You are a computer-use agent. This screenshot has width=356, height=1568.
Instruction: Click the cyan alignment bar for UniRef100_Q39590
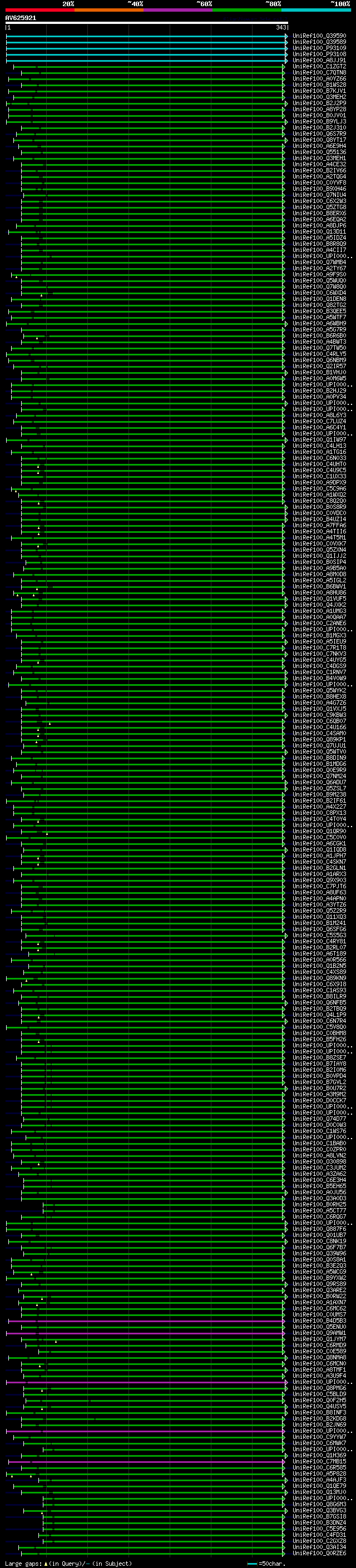[147, 37]
